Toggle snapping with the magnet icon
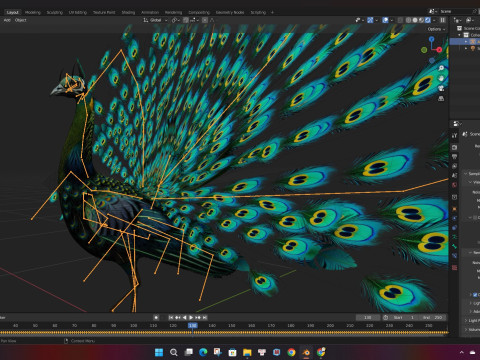480x360 pixels. 186,20
